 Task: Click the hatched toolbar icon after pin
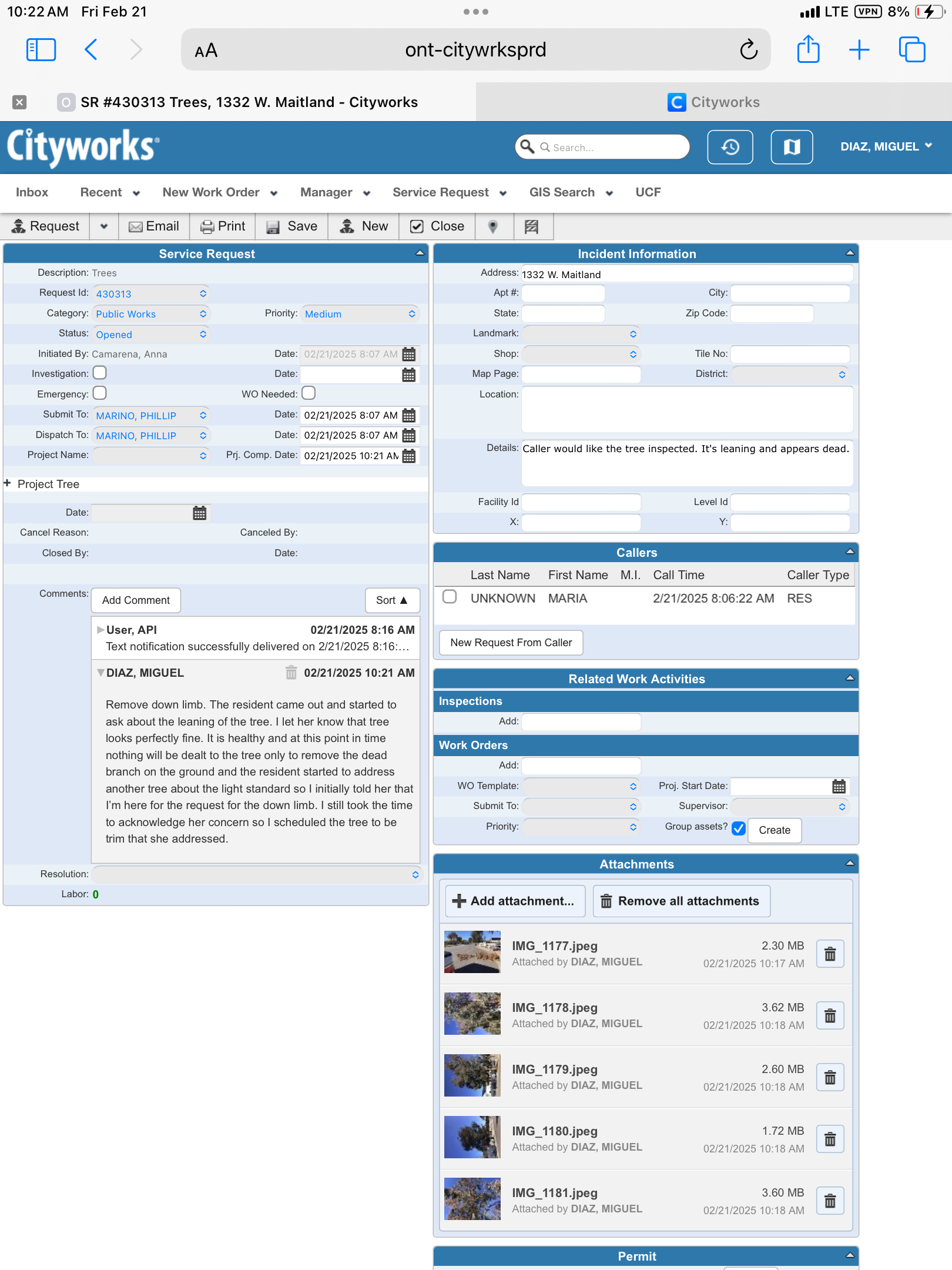532,226
